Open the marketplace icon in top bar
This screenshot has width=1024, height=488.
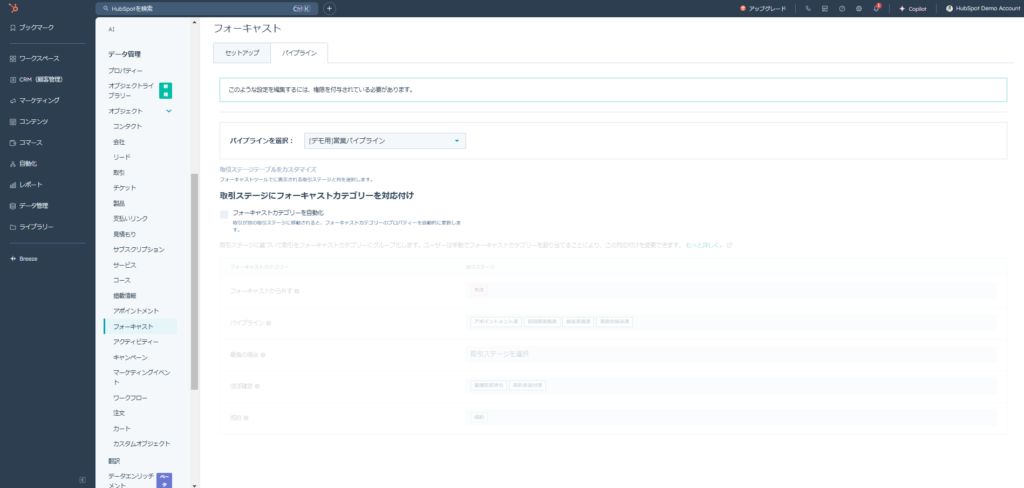[825, 8]
